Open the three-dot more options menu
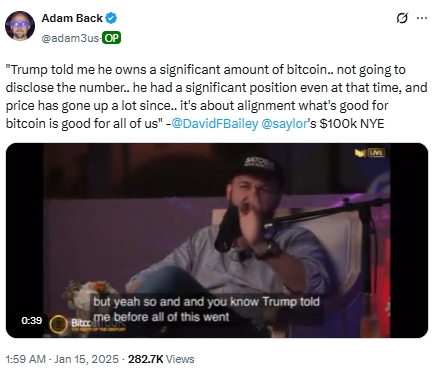This screenshot has height=371, width=437. point(422,18)
